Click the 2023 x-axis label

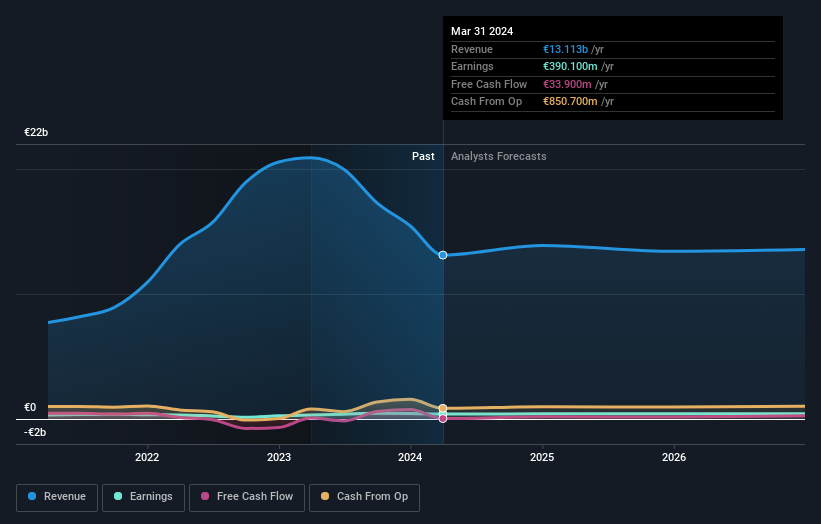click(279, 457)
